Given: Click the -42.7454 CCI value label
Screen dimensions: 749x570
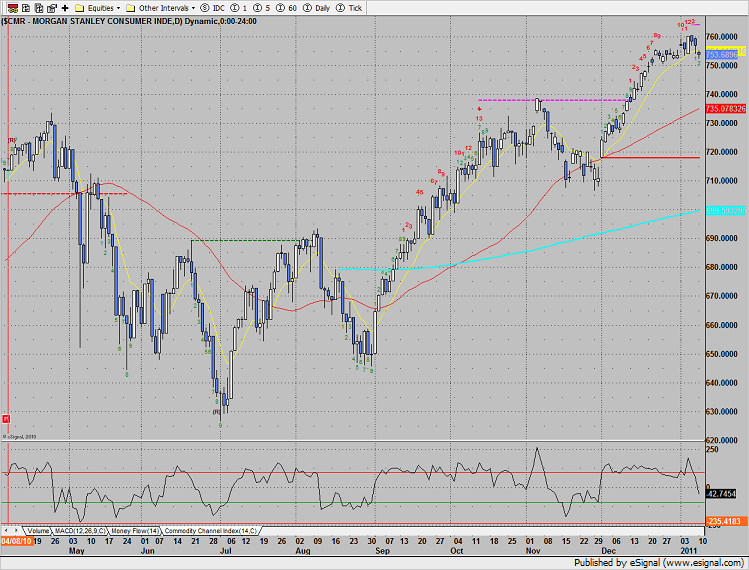Looking at the screenshot, I should [x=720, y=494].
